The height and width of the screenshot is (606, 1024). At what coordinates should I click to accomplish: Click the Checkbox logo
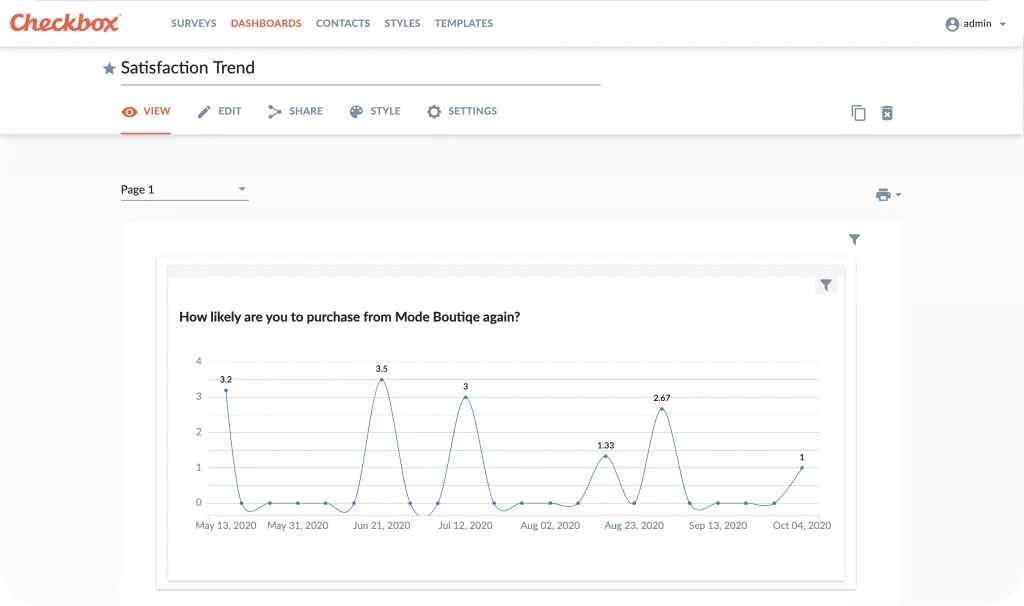[x=65, y=23]
